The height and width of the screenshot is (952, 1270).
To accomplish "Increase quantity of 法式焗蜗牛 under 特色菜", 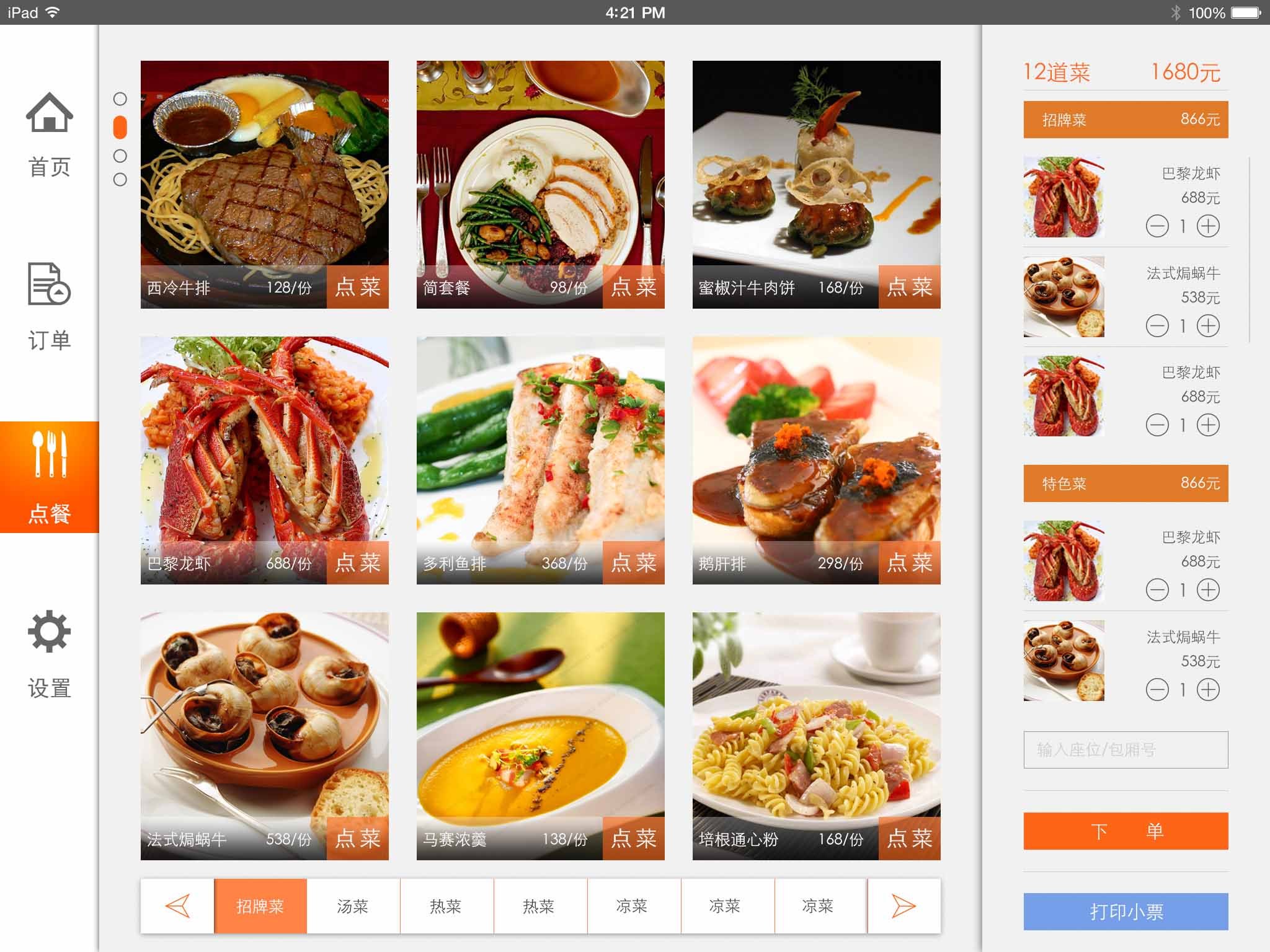I will coord(1208,689).
